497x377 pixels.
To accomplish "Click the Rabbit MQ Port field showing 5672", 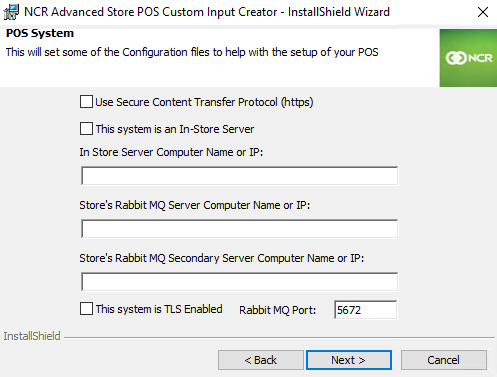I will (x=366, y=310).
